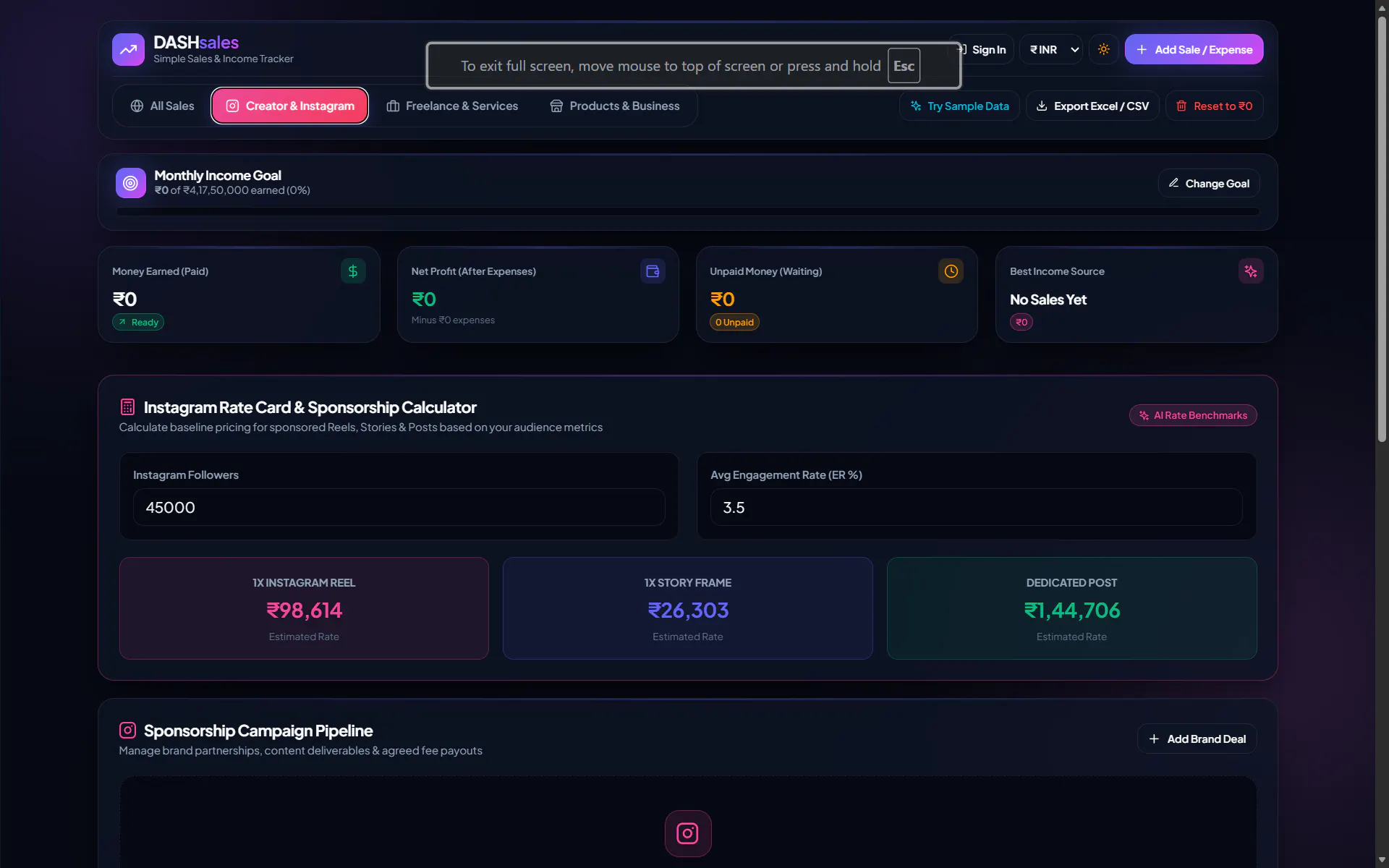Click the ₹26,303 story frame rate
The width and height of the screenshot is (1389, 868).
click(x=688, y=610)
